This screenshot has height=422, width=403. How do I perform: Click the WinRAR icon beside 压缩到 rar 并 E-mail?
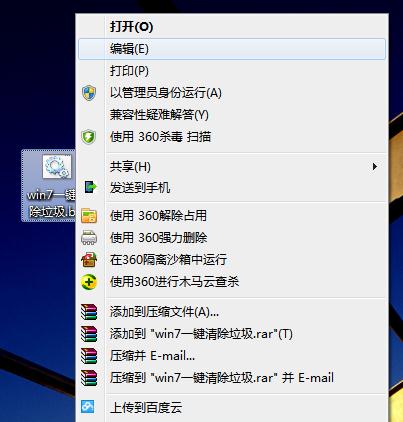tap(89, 378)
